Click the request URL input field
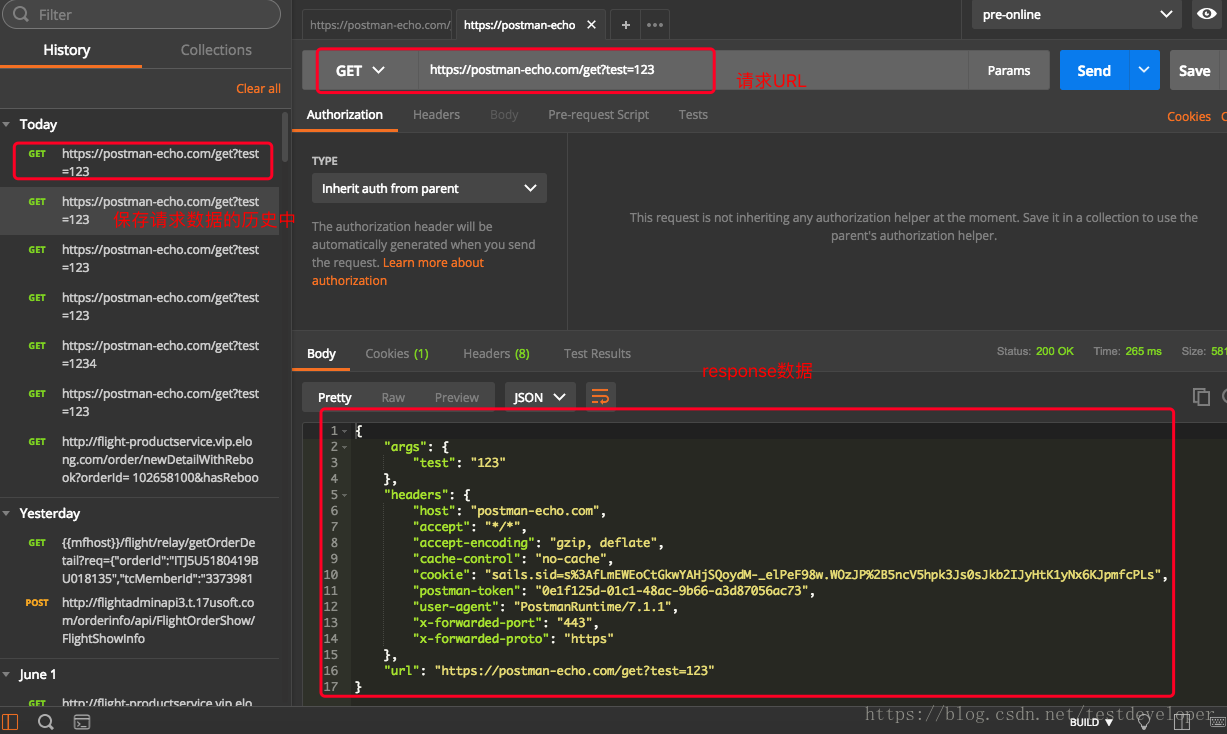1227x734 pixels. click(690, 70)
